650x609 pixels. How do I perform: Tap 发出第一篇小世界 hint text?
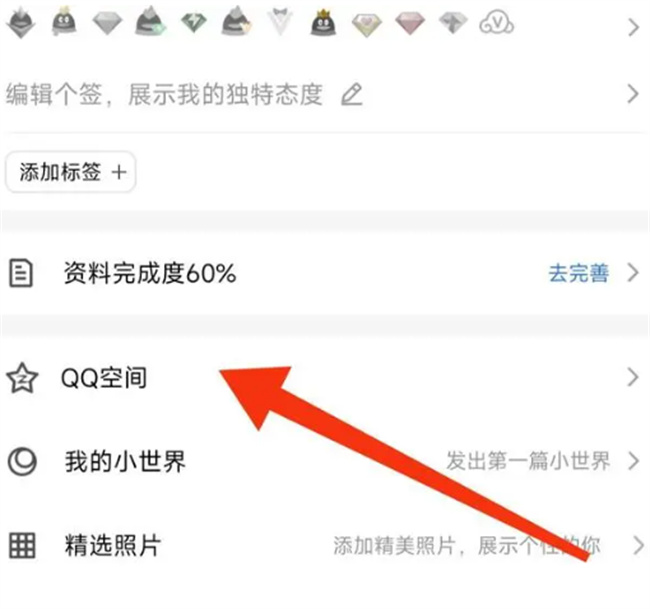click(528, 461)
